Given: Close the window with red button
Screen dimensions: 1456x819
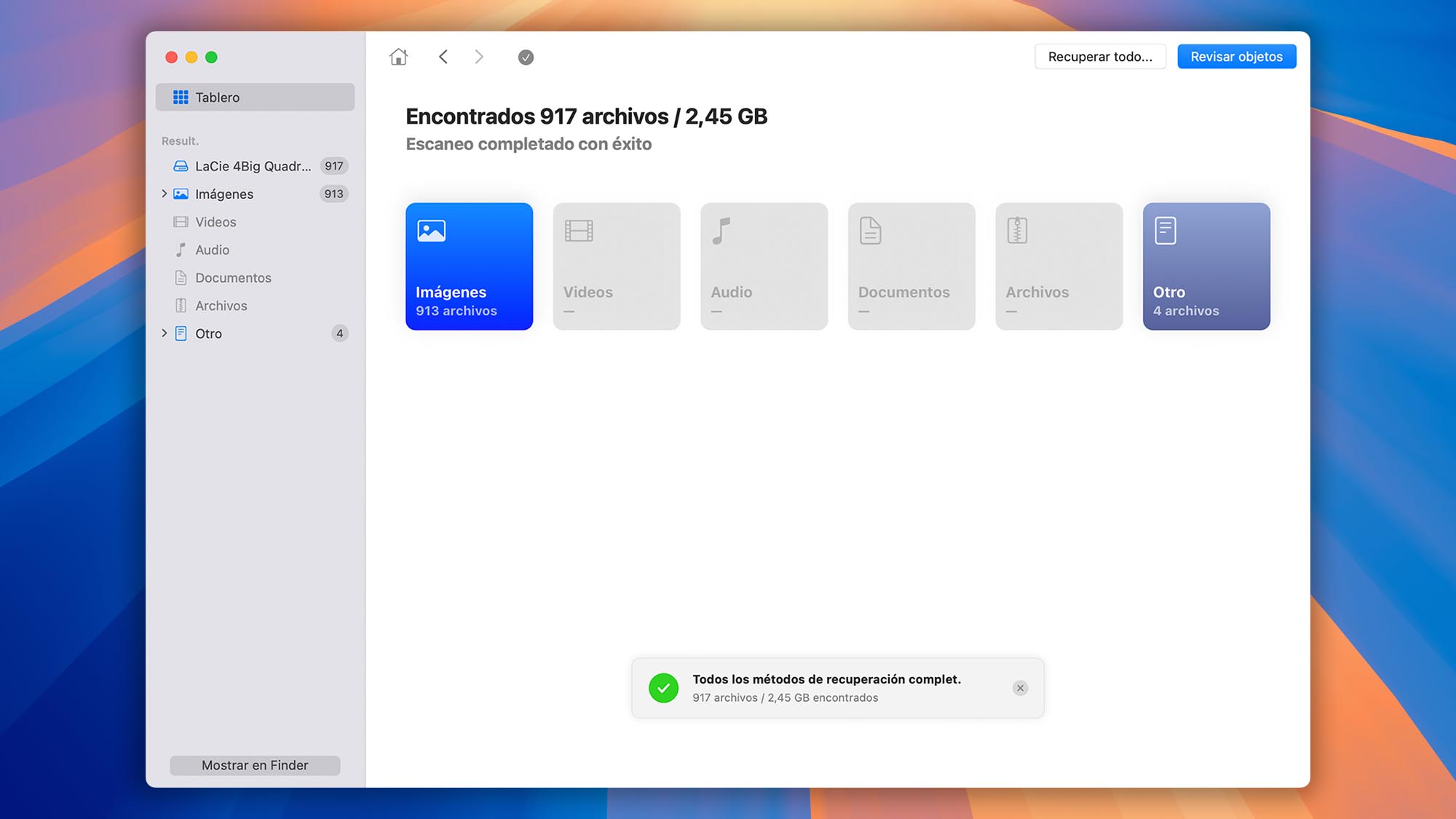Looking at the screenshot, I should coord(172,57).
